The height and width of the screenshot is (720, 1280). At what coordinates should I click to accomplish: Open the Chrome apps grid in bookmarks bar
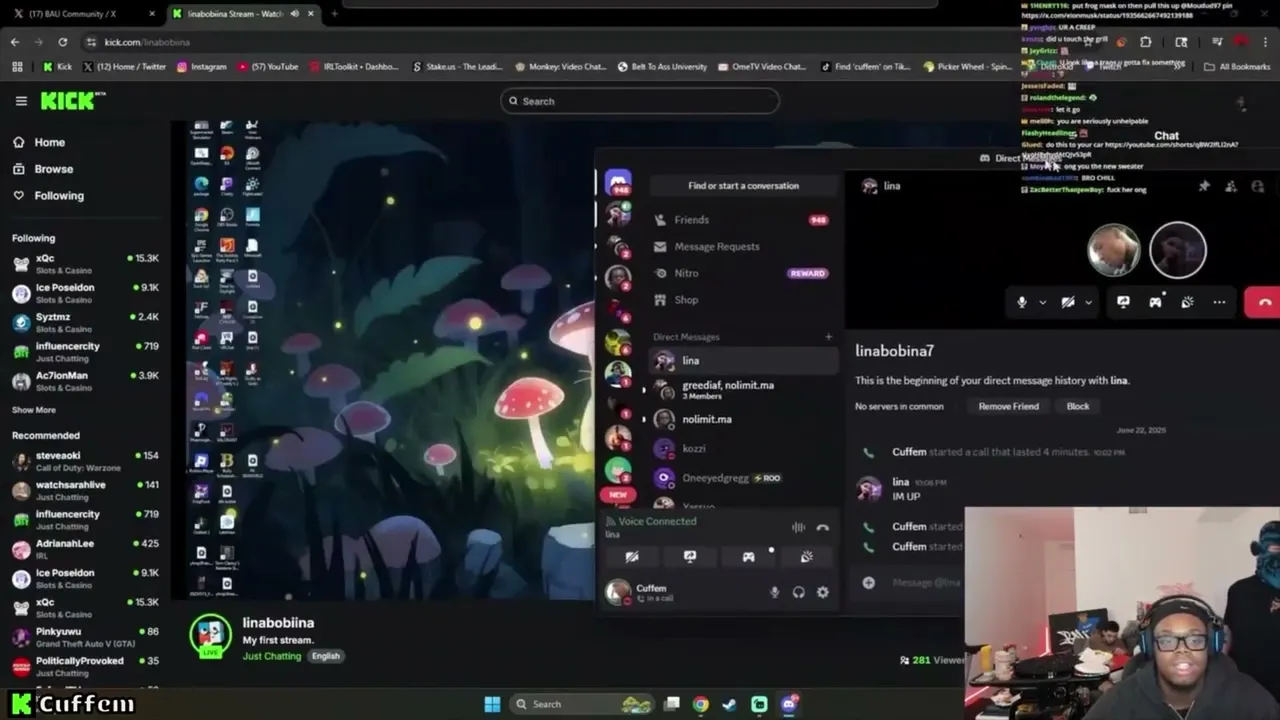17,67
